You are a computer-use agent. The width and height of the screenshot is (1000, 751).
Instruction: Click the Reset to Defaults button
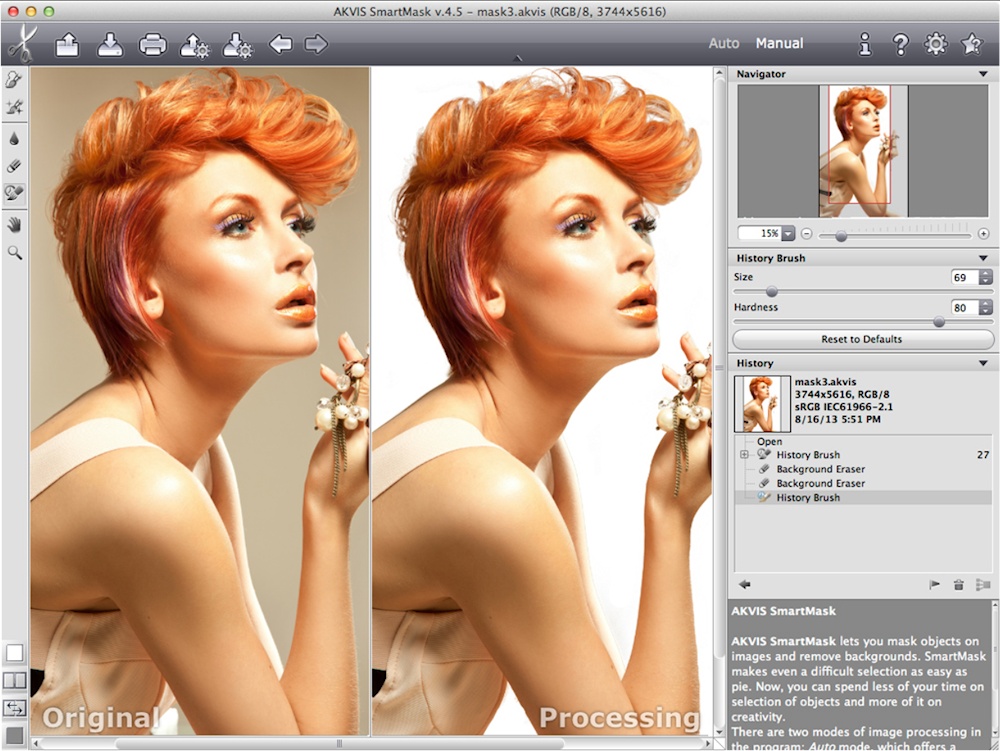pos(862,339)
